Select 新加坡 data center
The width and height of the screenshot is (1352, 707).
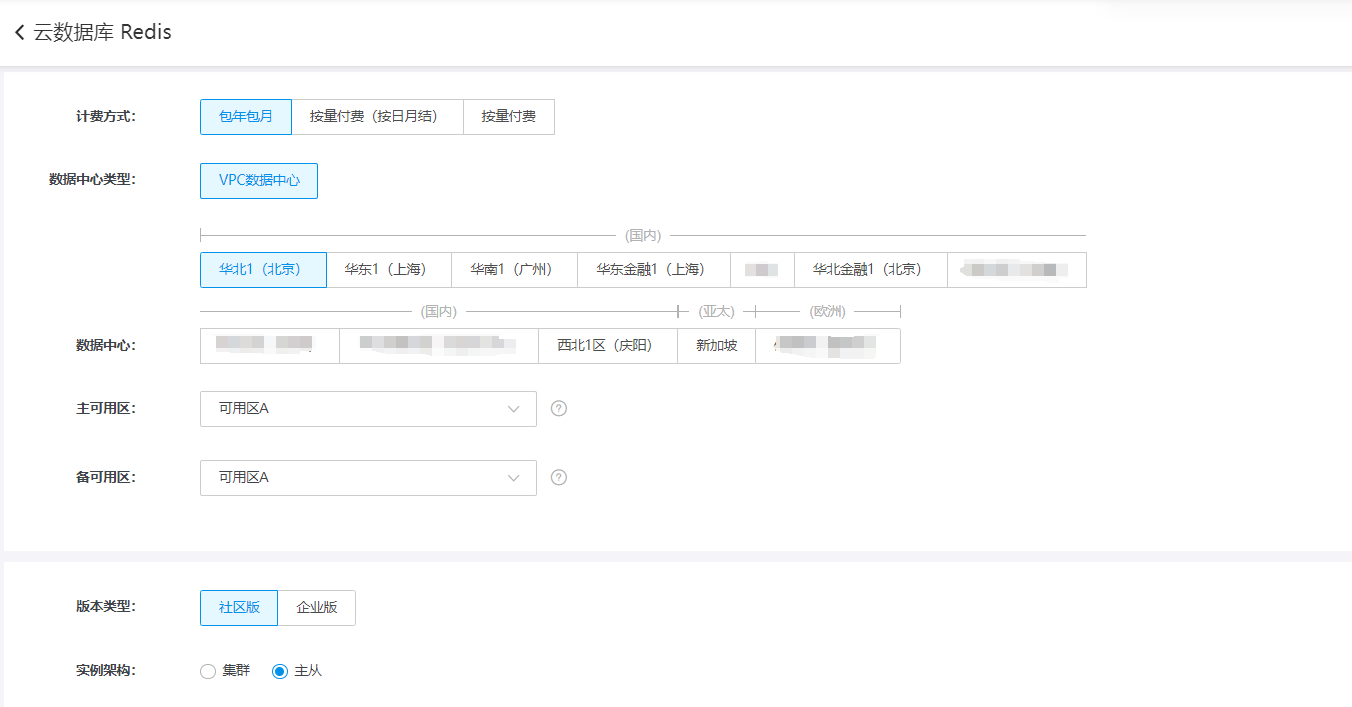click(x=716, y=345)
